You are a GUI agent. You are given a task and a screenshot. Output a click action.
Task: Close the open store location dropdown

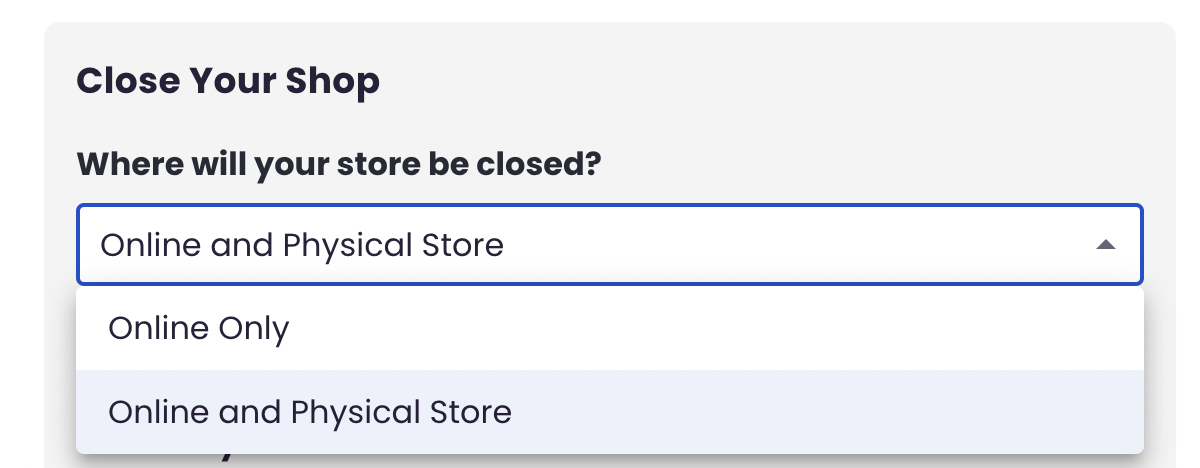(1105, 245)
